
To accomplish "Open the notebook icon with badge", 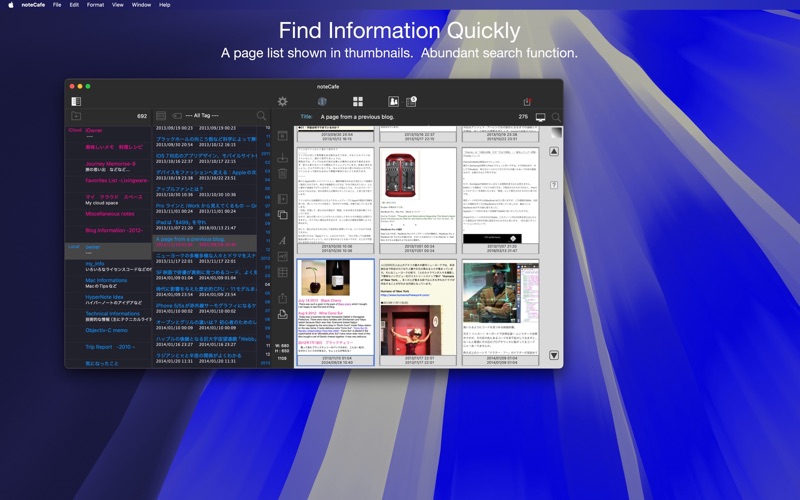I will (411, 102).
